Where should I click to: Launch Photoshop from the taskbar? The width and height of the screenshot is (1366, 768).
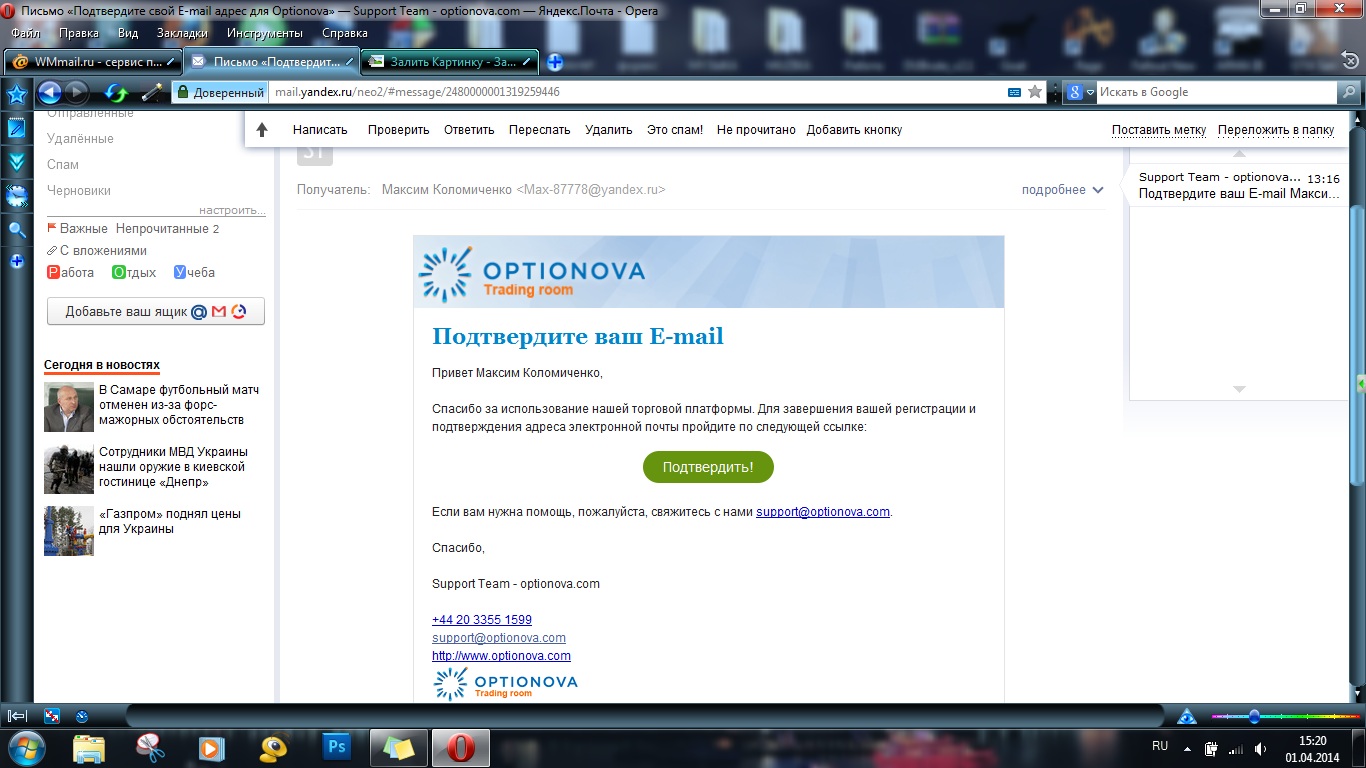click(337, 747)
